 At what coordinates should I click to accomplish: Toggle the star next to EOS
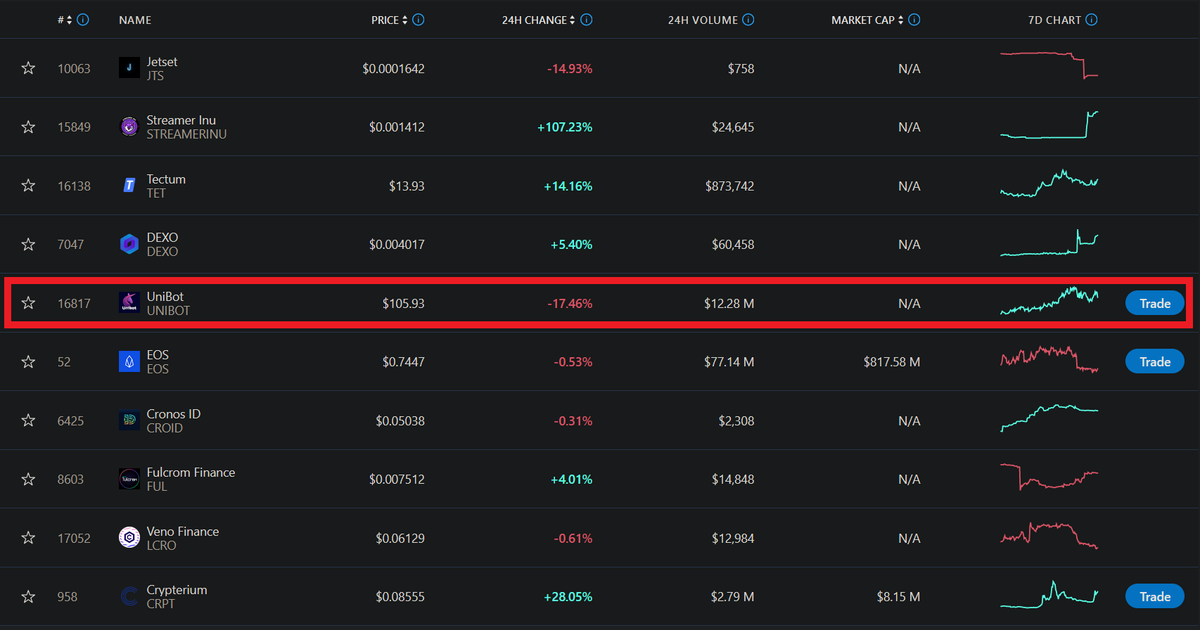click(28, 361)
